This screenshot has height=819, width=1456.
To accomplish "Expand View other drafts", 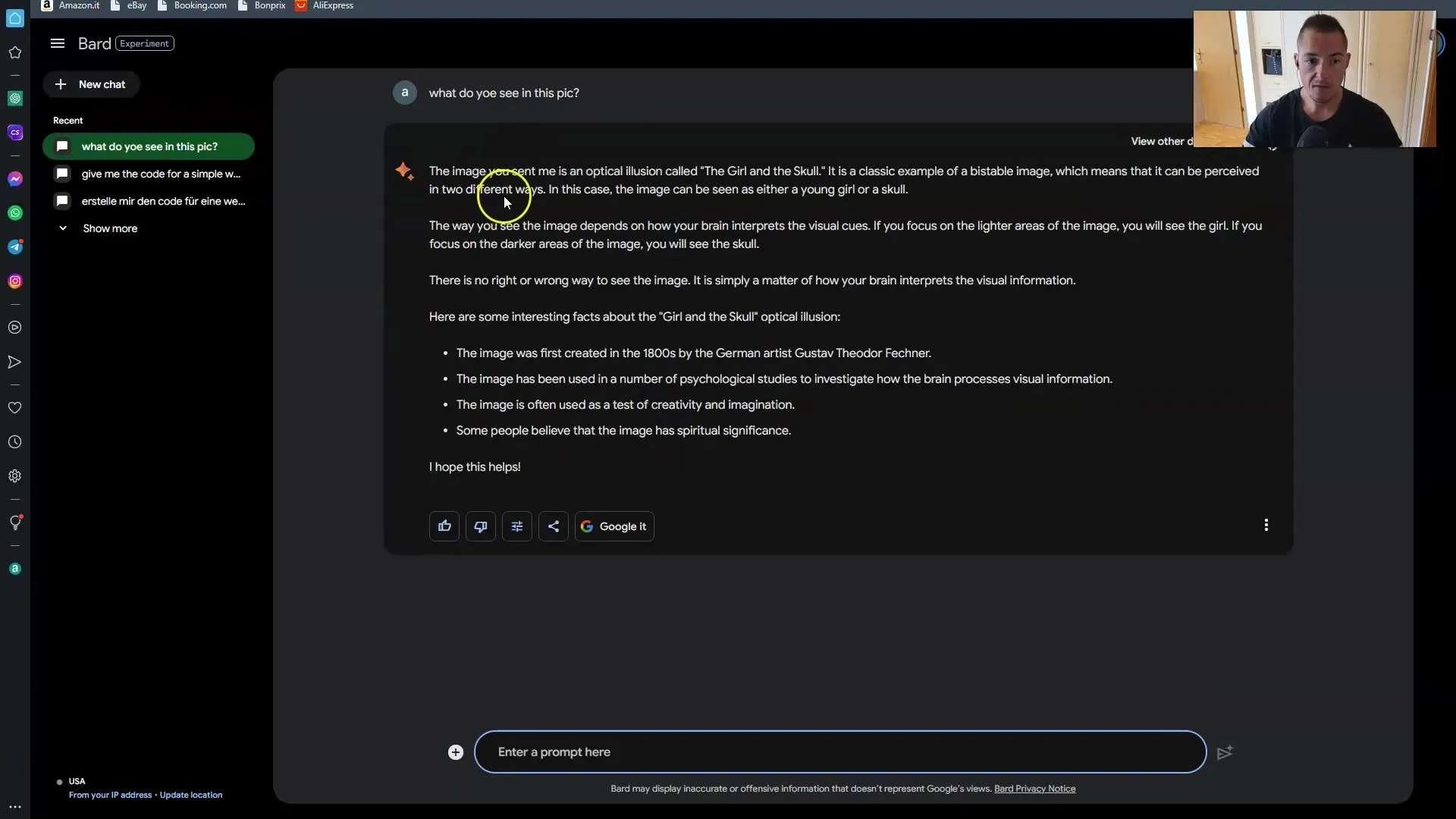I will 1161,141.
